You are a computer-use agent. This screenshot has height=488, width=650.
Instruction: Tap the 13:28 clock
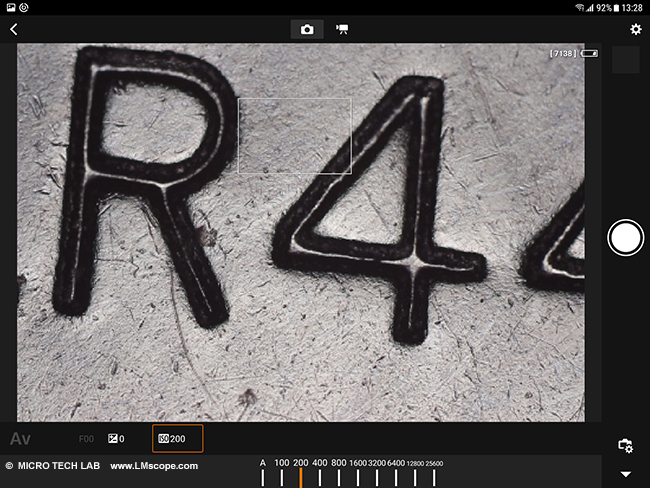tap(632, 7)
